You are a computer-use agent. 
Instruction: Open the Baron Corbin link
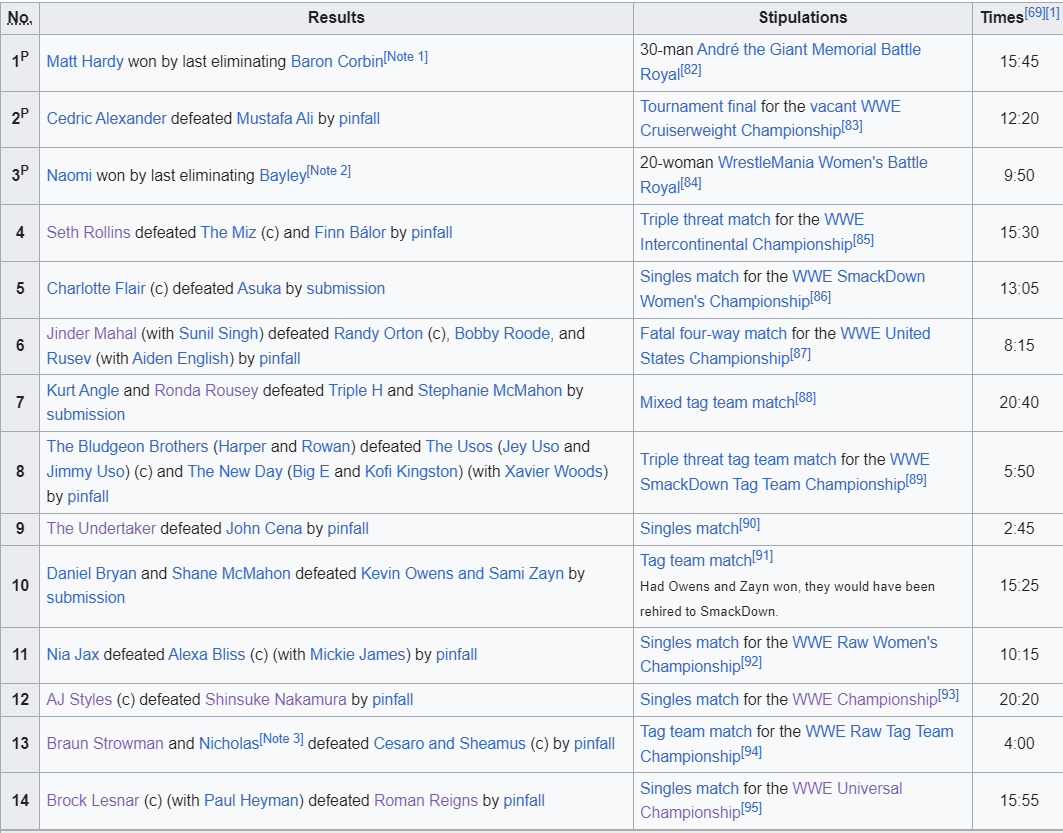(337, 62)
